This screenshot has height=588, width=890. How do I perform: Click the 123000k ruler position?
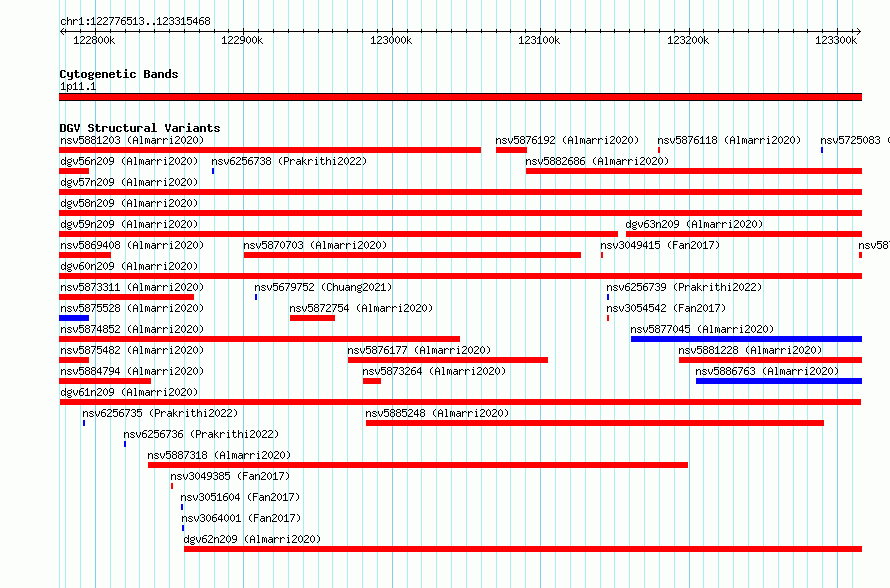(391, 40)
